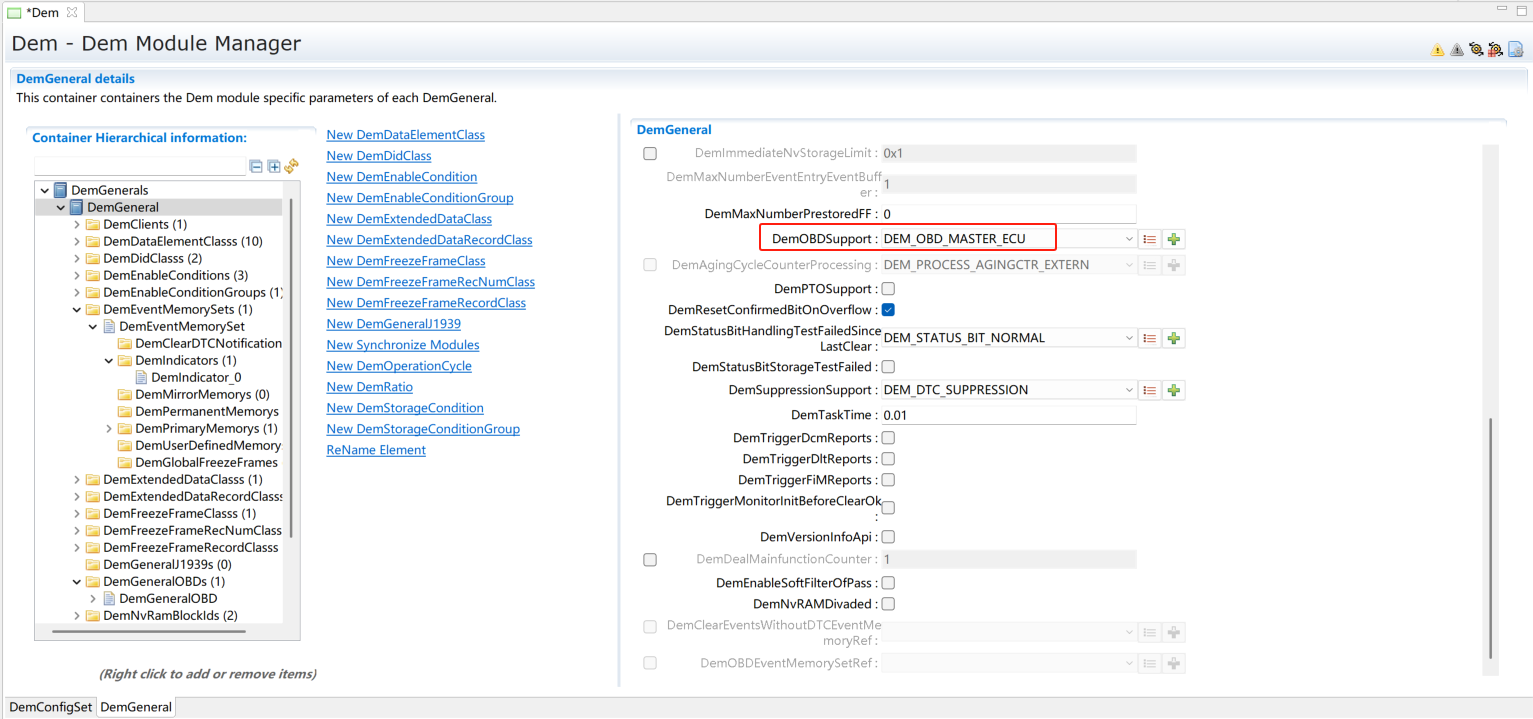Tick the DemVersionInfoApi checkbox
The image size is (1533, 719).
pos(888,537)
